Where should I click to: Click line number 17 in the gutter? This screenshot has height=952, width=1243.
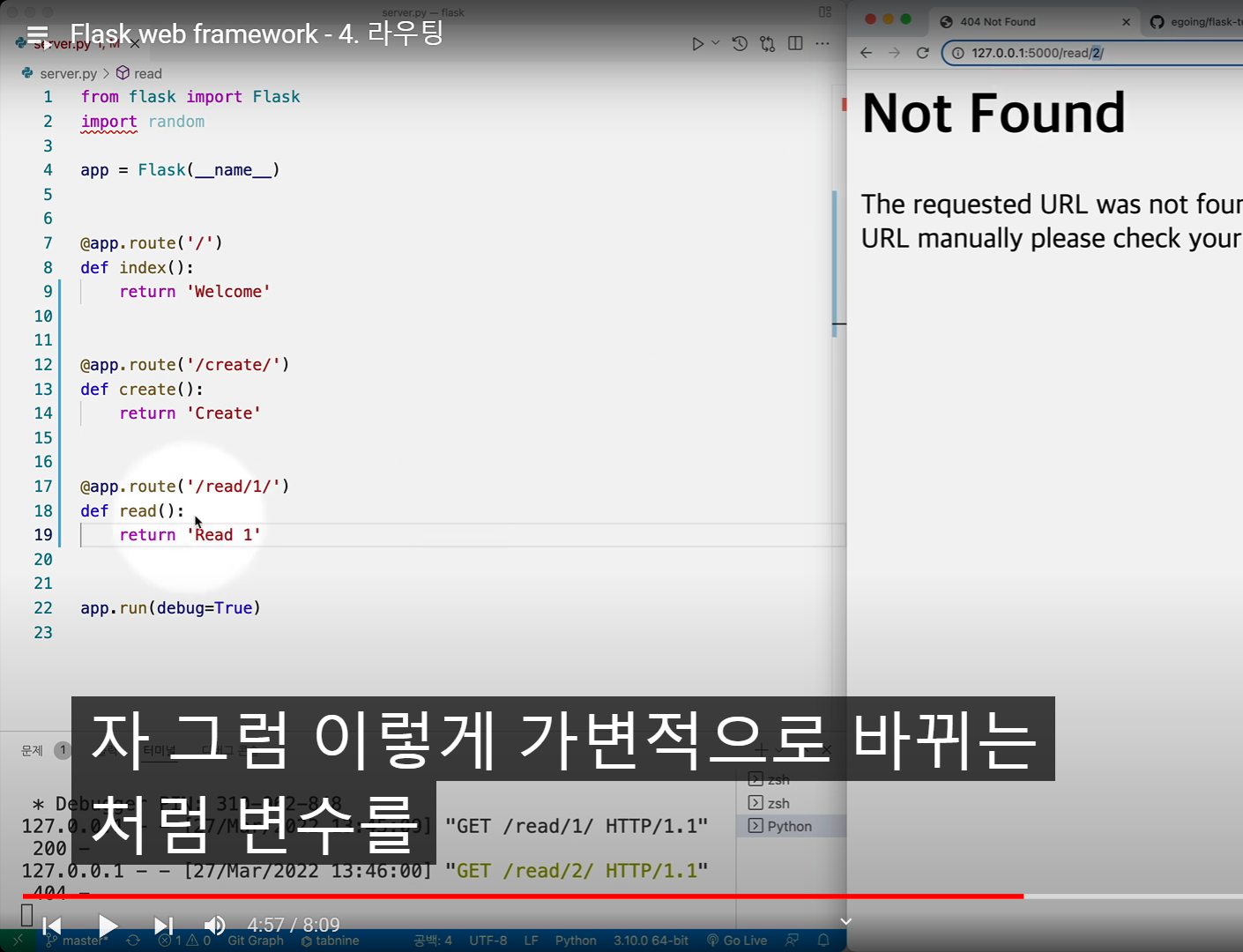click(43, 487)
